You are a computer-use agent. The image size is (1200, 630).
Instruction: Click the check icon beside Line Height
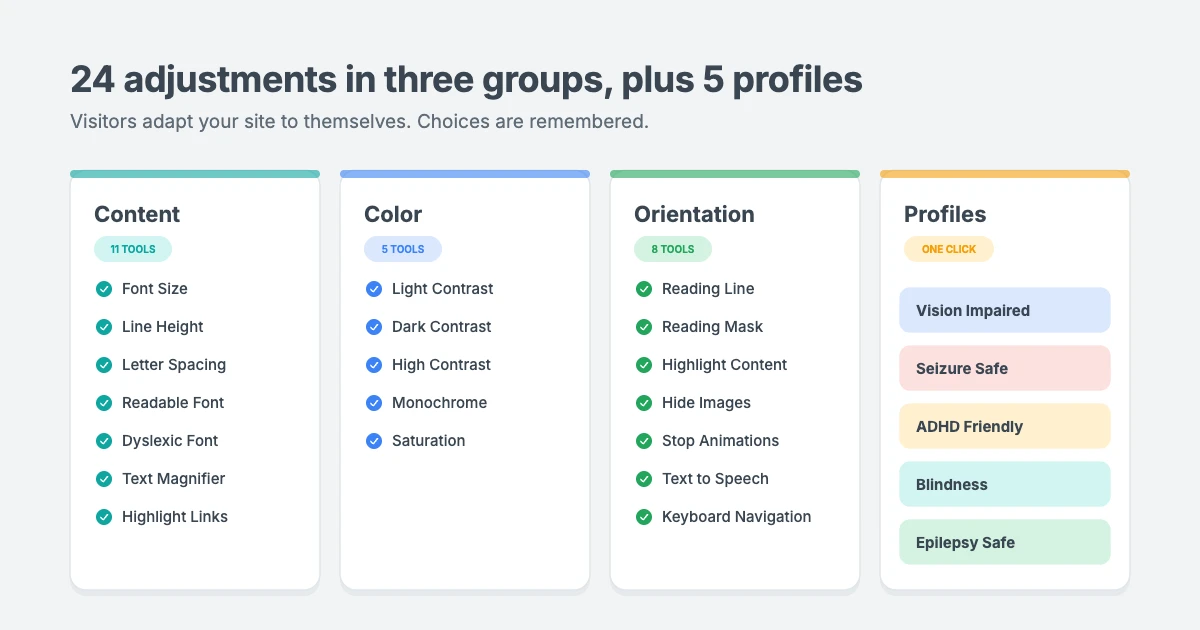click(x=104, y=327)
